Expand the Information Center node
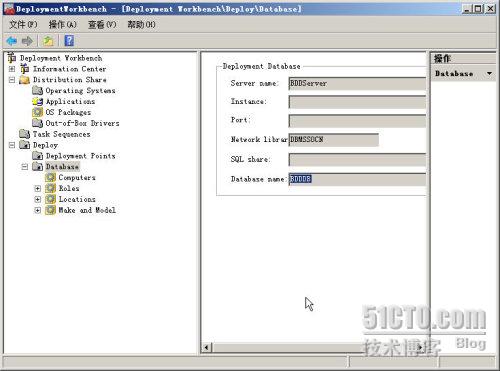The height and width of the screenshot is (371, 500). tap(12, 69)
